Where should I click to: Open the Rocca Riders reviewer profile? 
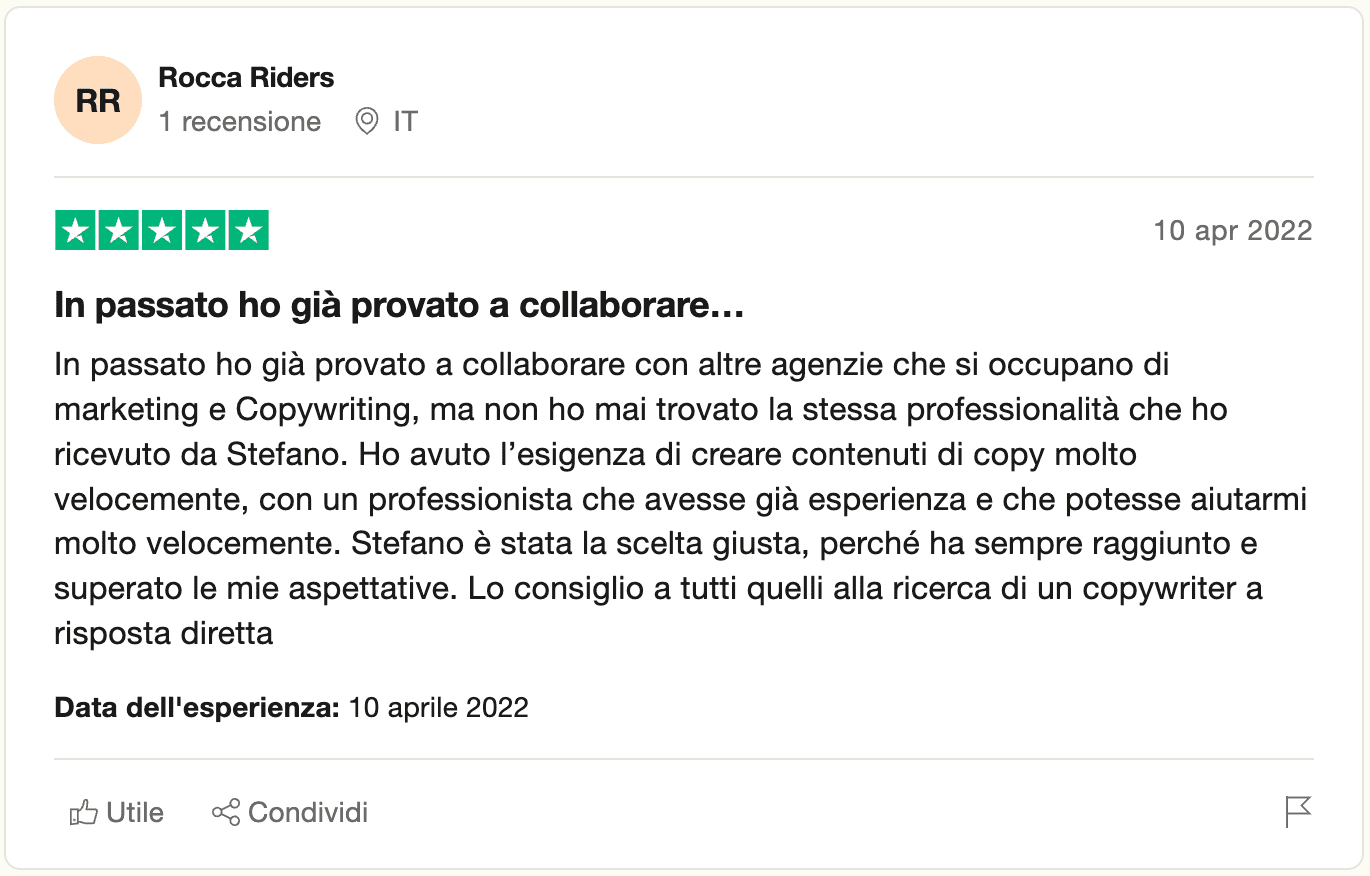246,78
